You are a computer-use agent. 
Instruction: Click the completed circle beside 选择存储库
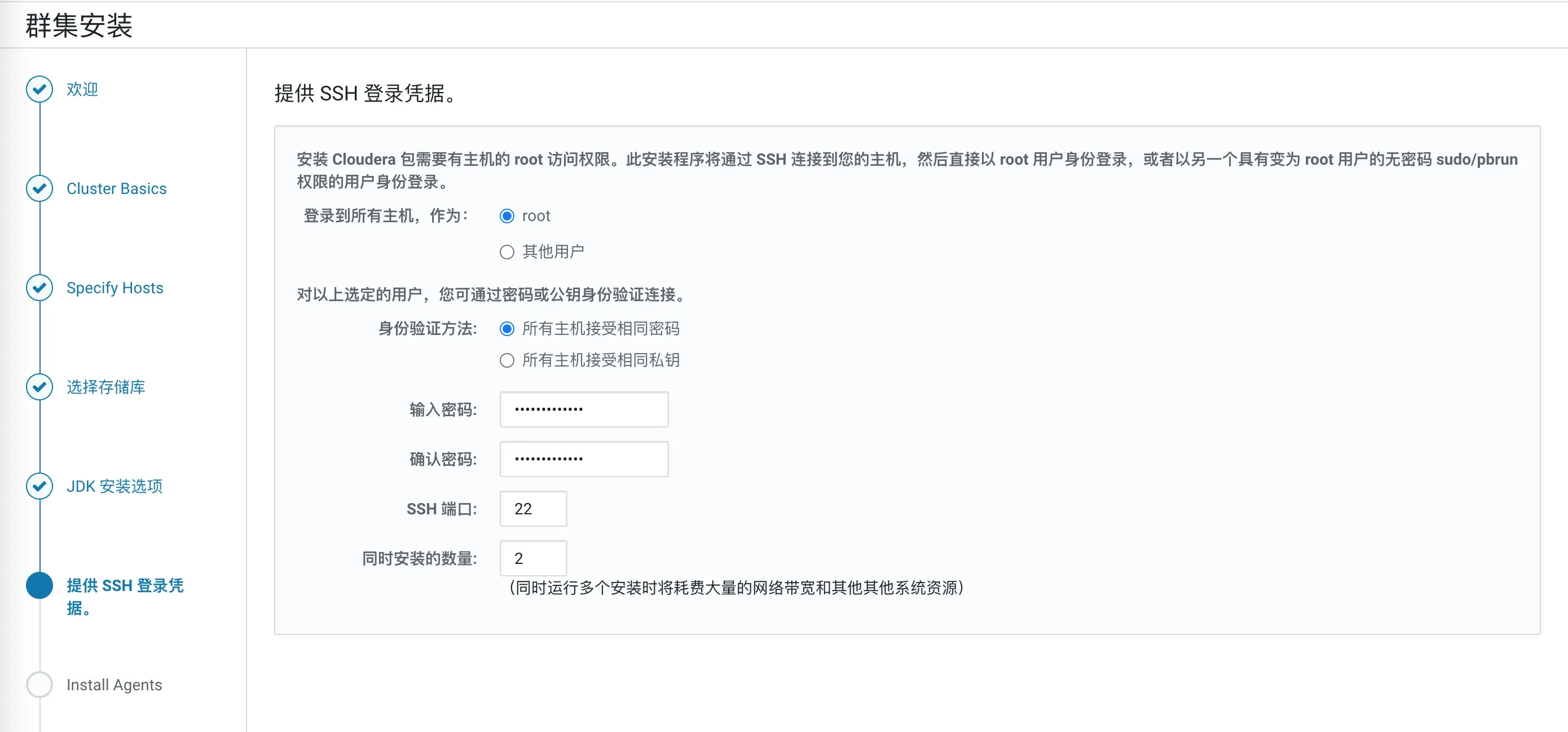[39, 387]
